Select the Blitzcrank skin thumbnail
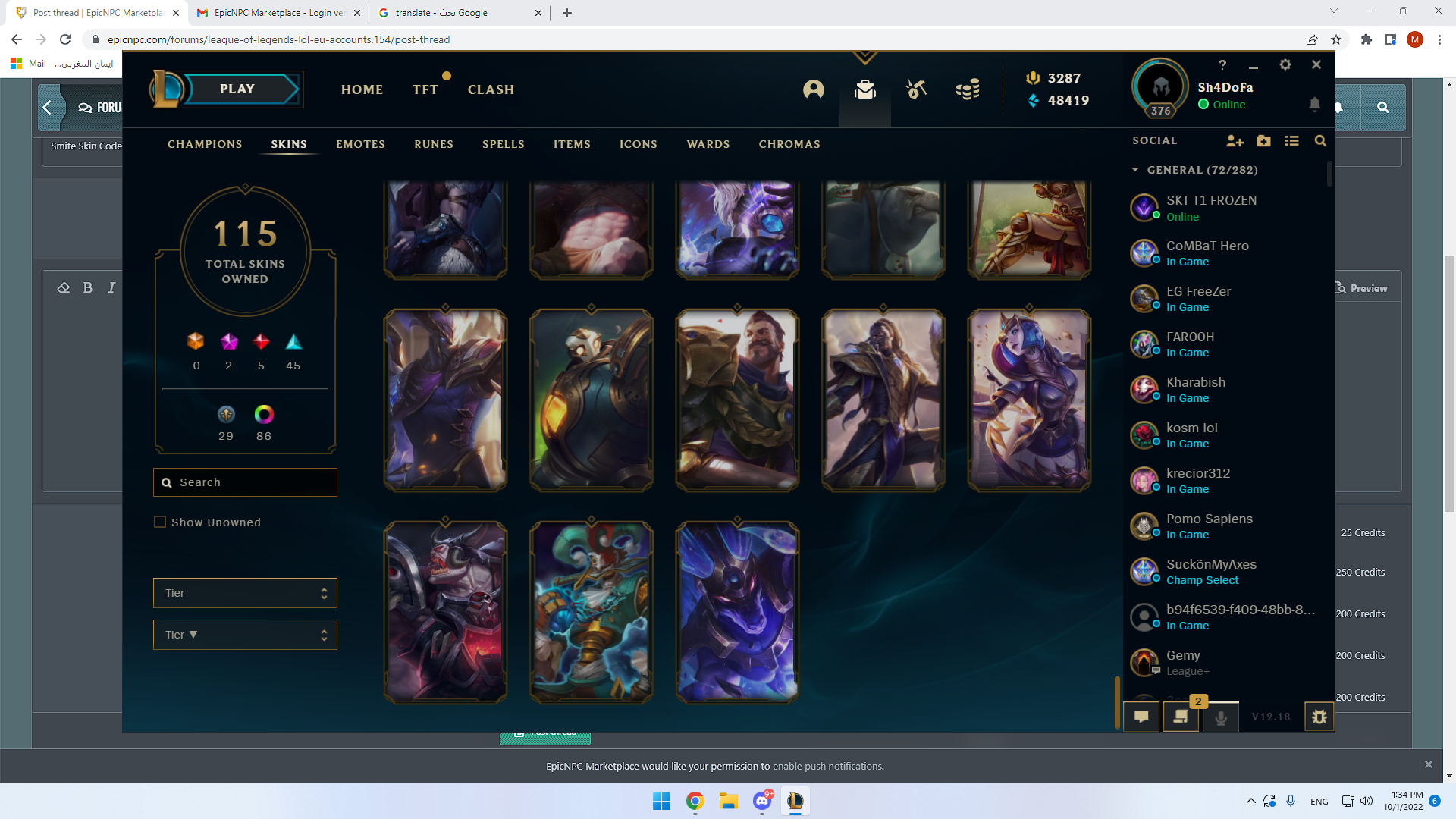Image resolution: width=1456 pixels, height=819 pixels. [591, 400]
